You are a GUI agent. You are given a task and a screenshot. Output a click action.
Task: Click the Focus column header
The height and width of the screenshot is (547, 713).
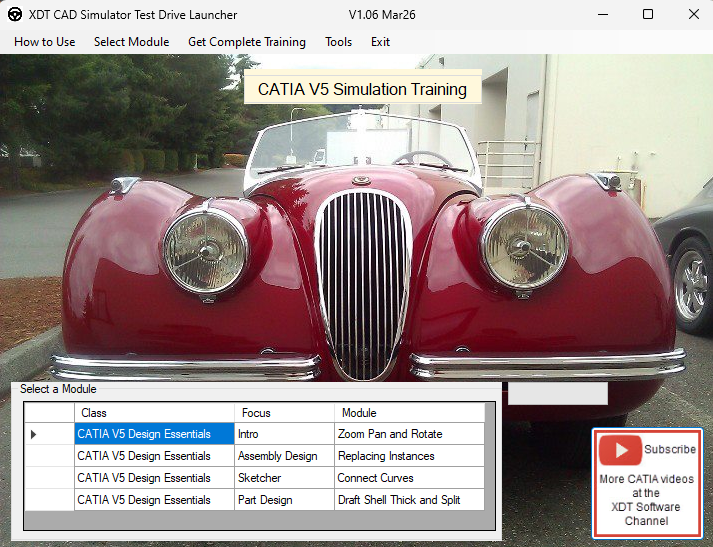(284, 413)
